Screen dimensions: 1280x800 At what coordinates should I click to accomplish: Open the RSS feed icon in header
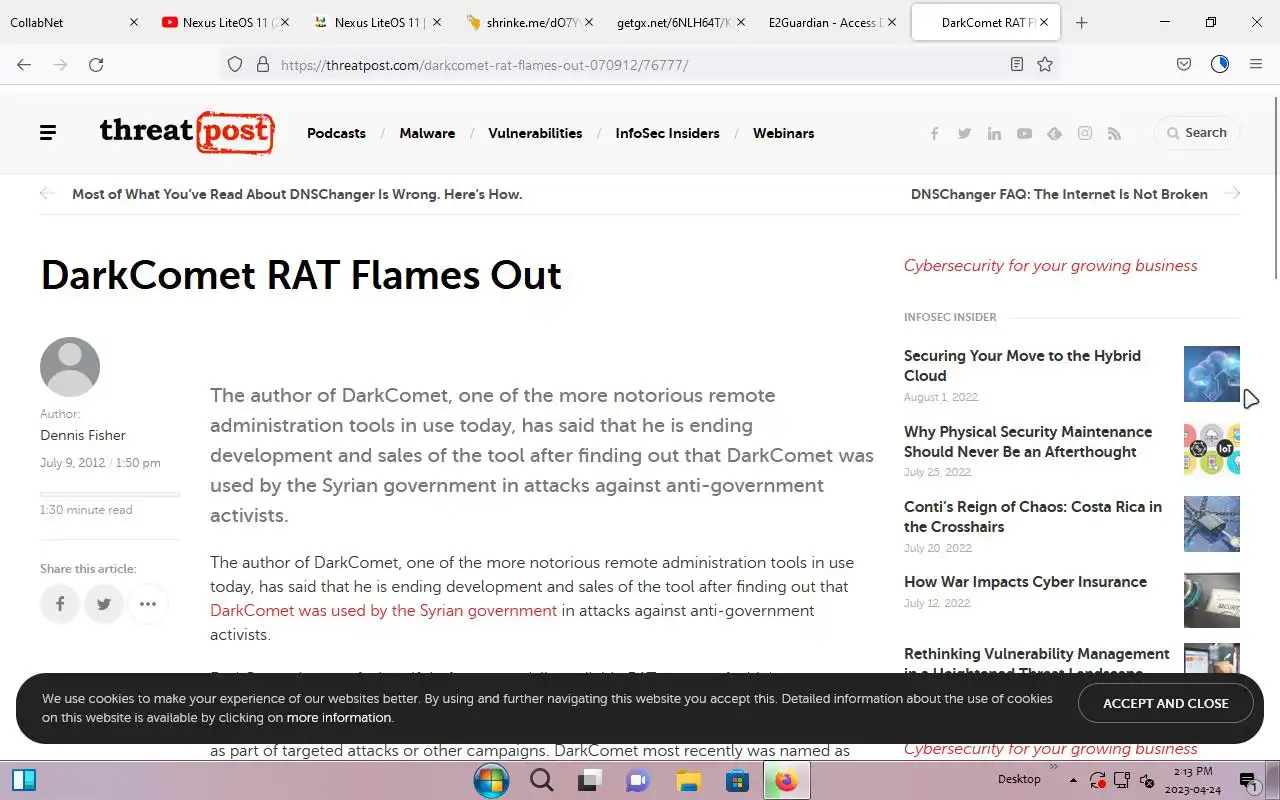click(x=1114, y=133)
